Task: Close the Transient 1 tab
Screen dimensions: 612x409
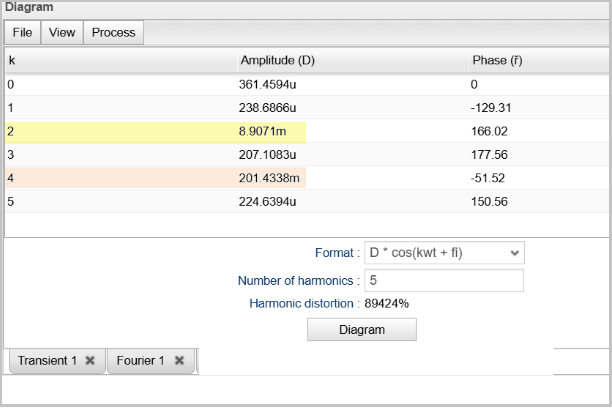Action: (90, 361)
